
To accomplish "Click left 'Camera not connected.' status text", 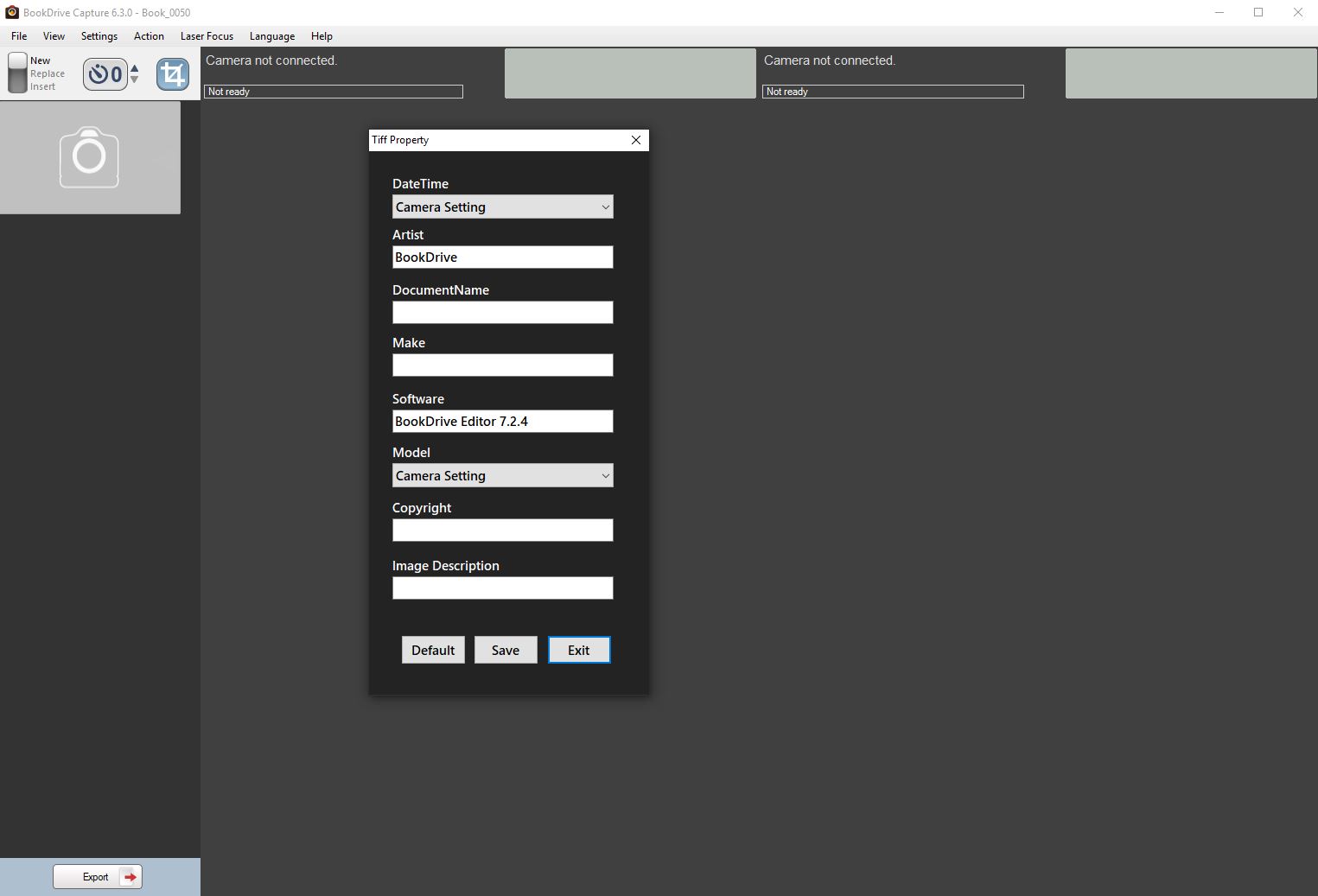I will (x=271, y=60).
